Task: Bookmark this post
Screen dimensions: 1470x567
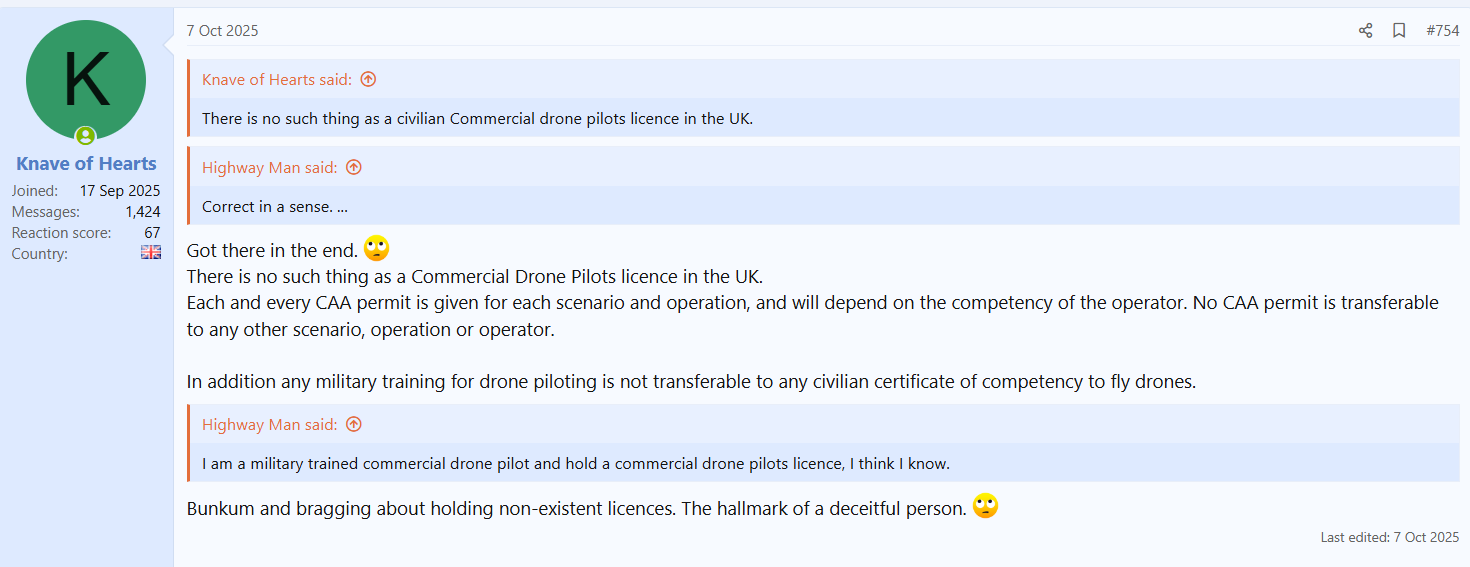Action: click(1399, 31)
